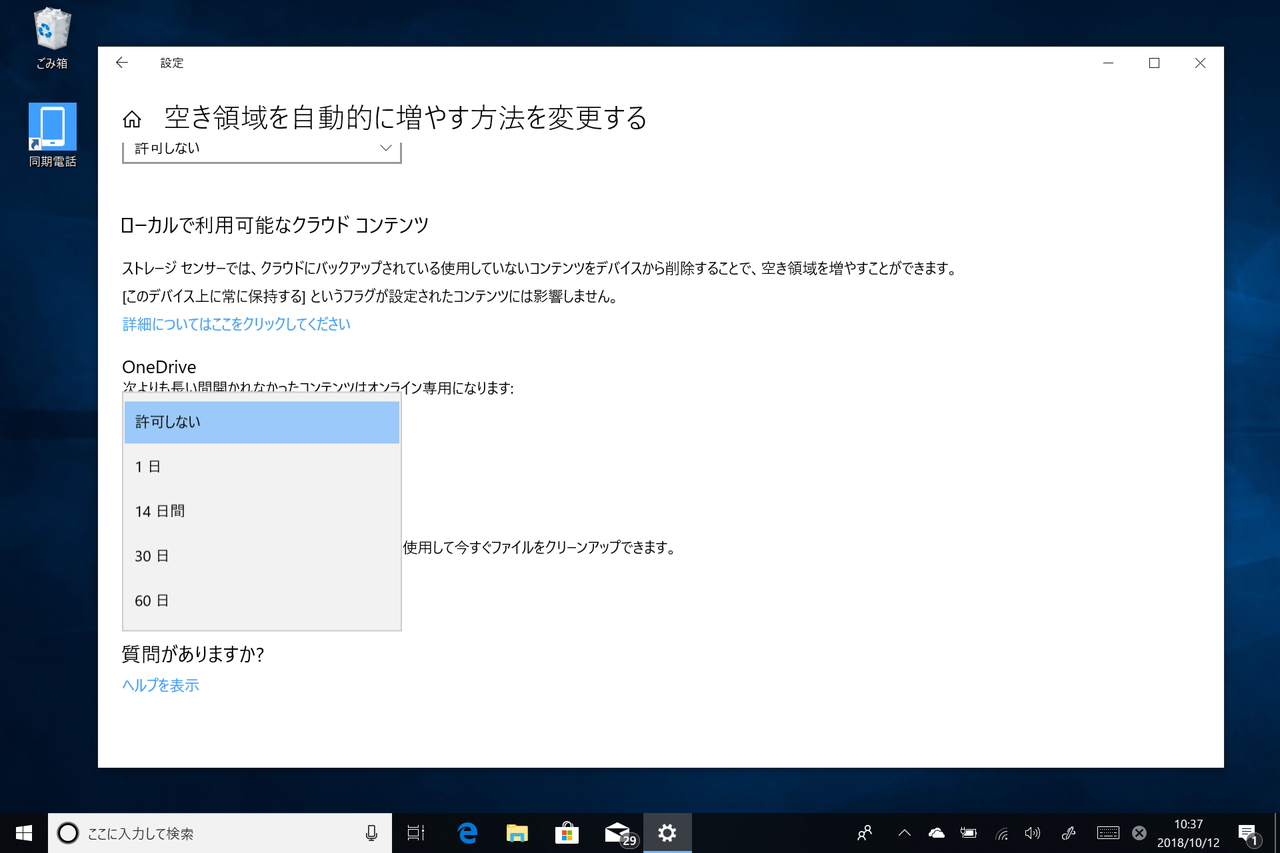Open the 詳細についてはここをクリックしてください link
Viewport: 1280px width, 853px height.
(236, 324)
